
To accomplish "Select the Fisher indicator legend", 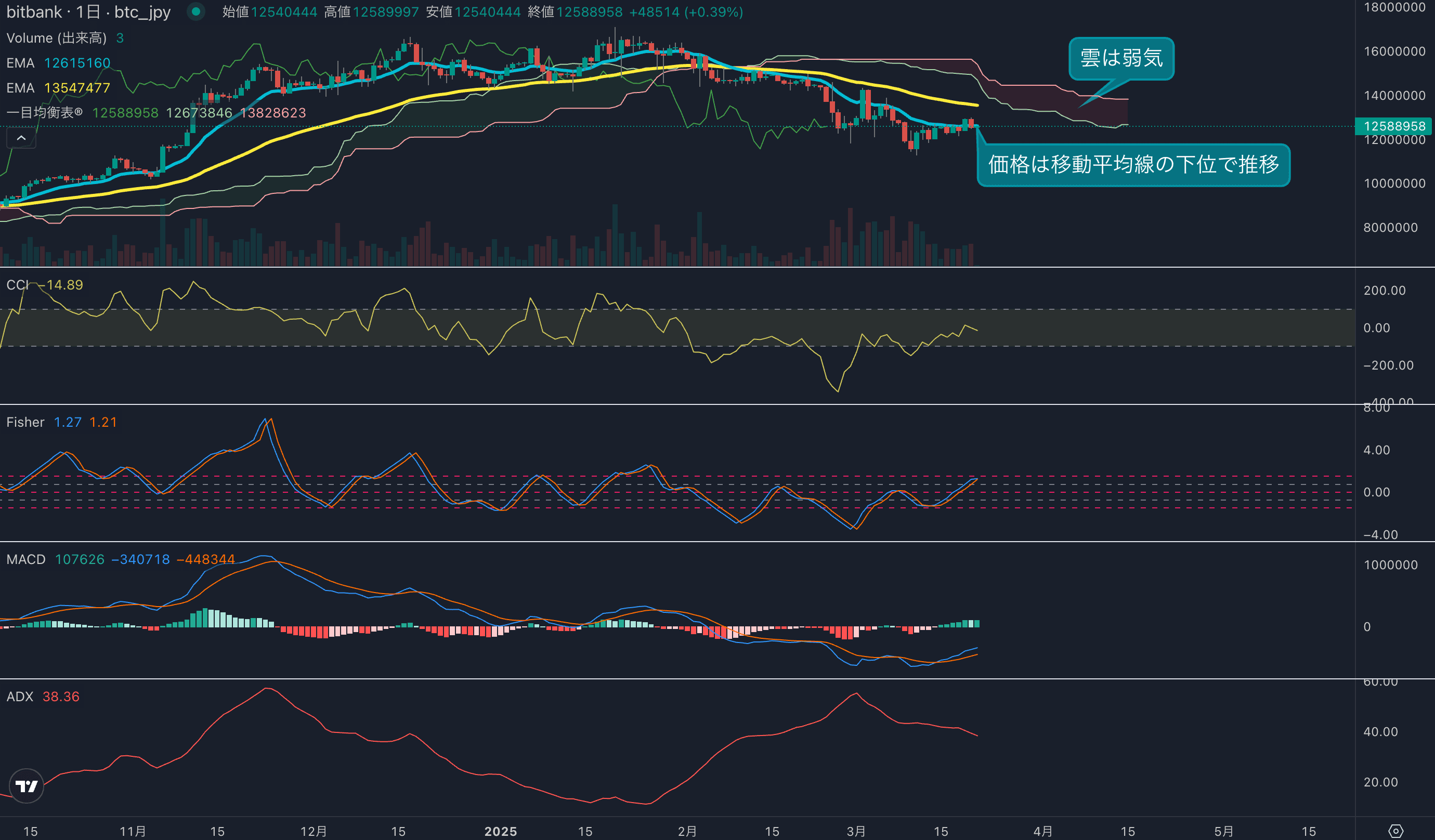I will 25,422.
